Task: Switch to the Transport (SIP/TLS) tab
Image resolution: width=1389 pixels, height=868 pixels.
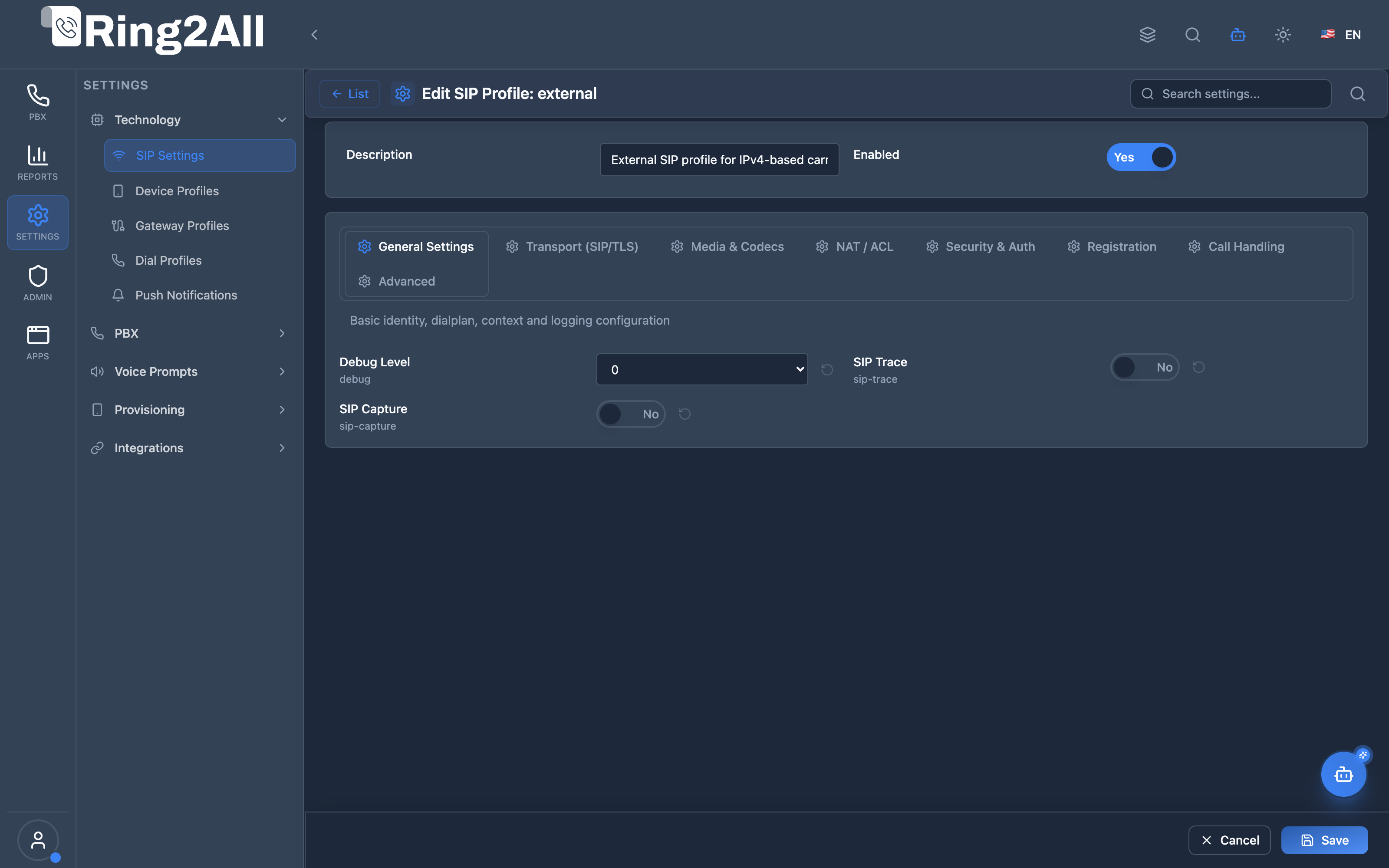Action: pos(572,247)
